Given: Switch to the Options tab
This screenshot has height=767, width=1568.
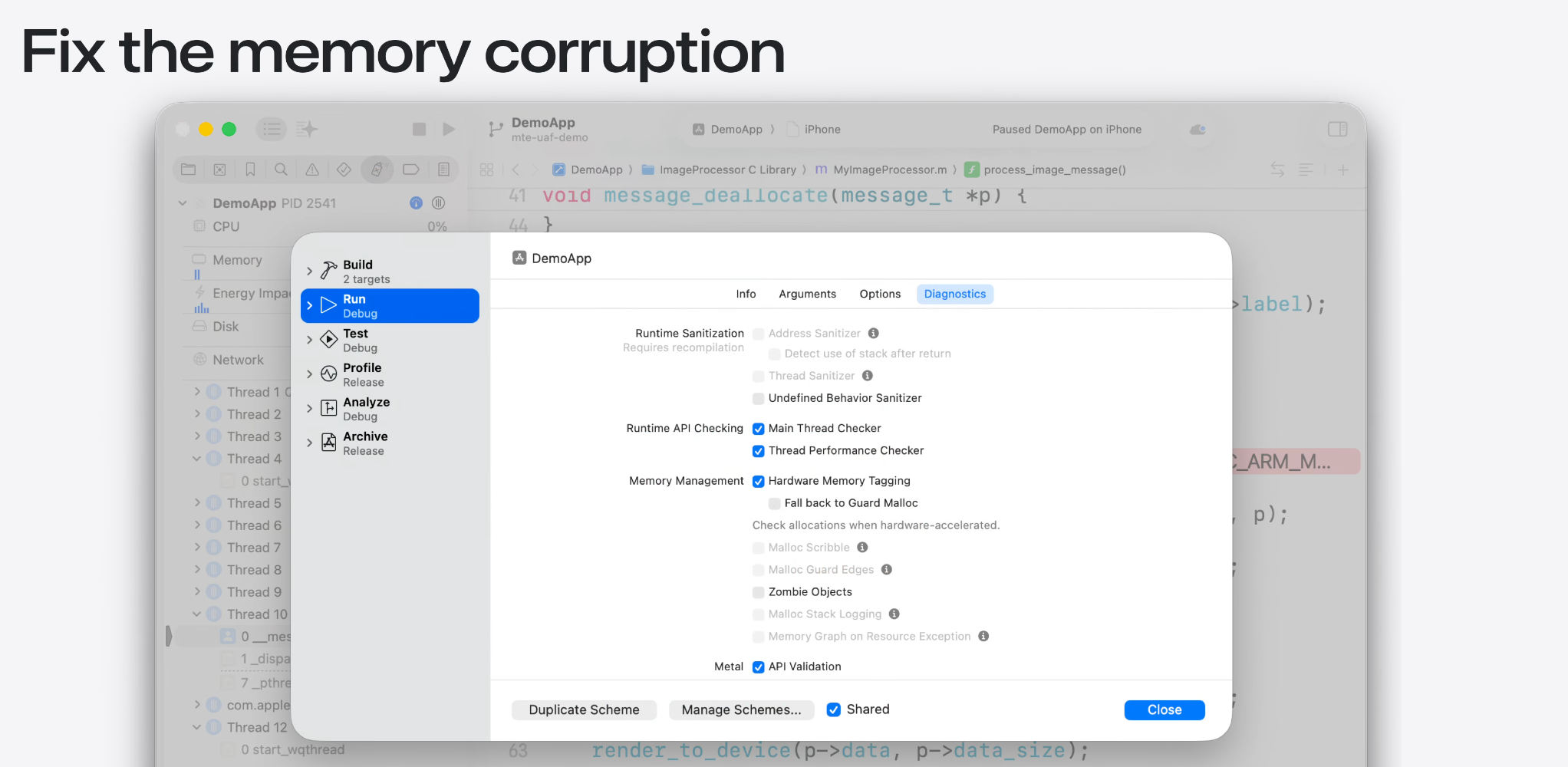Looking at the screenshot, I should [x=880, y=294].
